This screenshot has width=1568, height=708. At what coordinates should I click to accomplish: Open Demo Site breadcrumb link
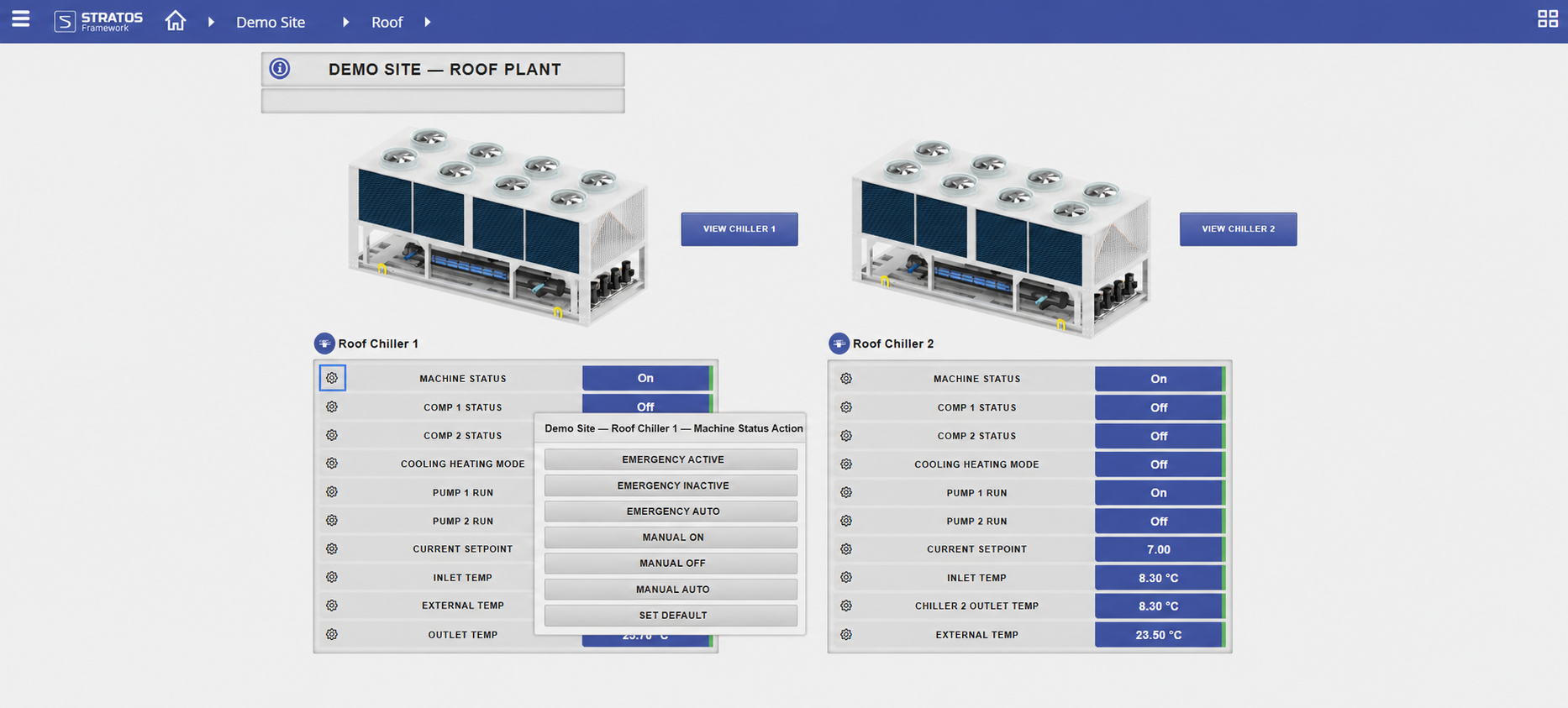(271, 22)
